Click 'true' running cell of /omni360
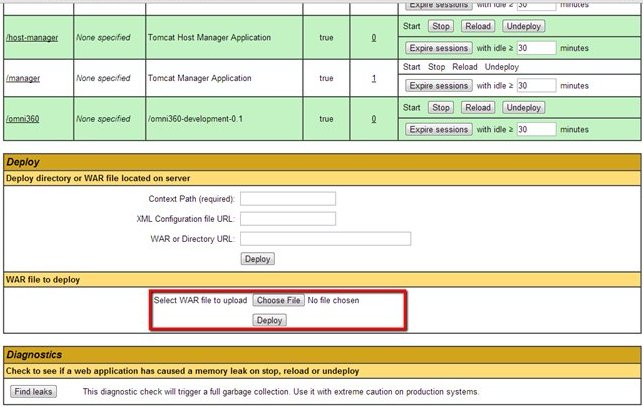643x407 pixels. tap(326, 119)
